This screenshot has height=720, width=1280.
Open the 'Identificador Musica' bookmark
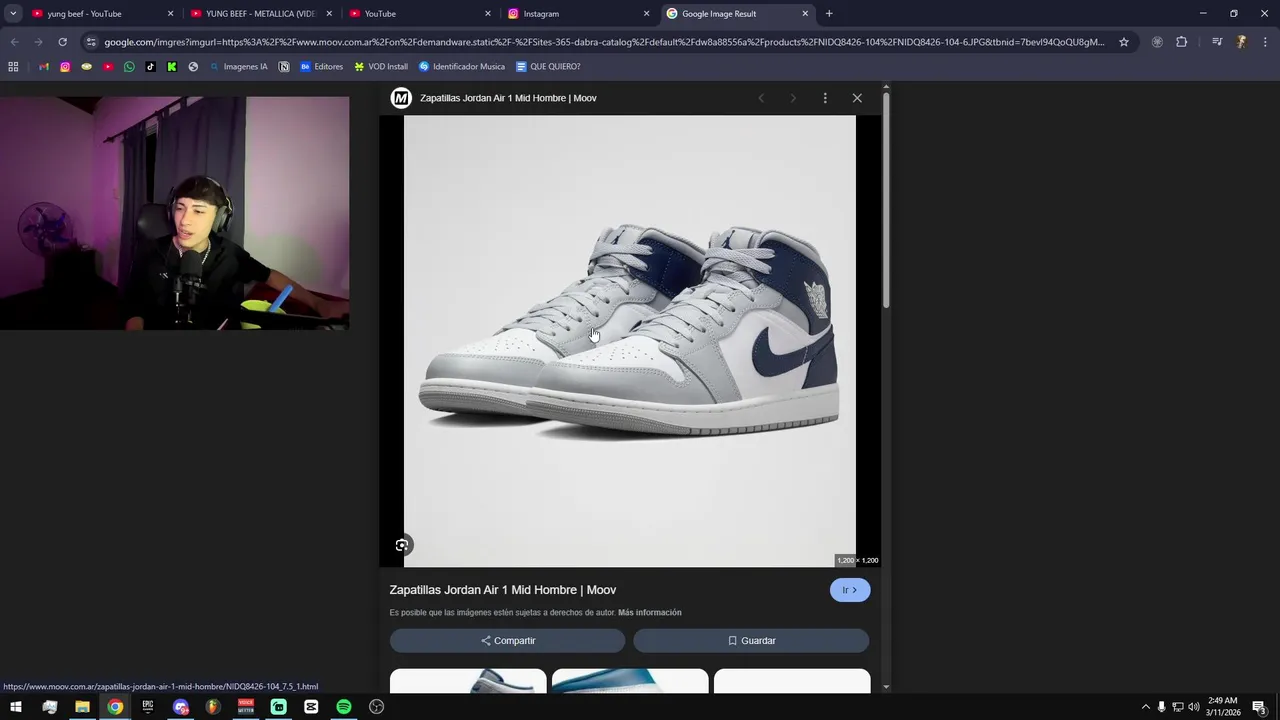tap(462, 67)
